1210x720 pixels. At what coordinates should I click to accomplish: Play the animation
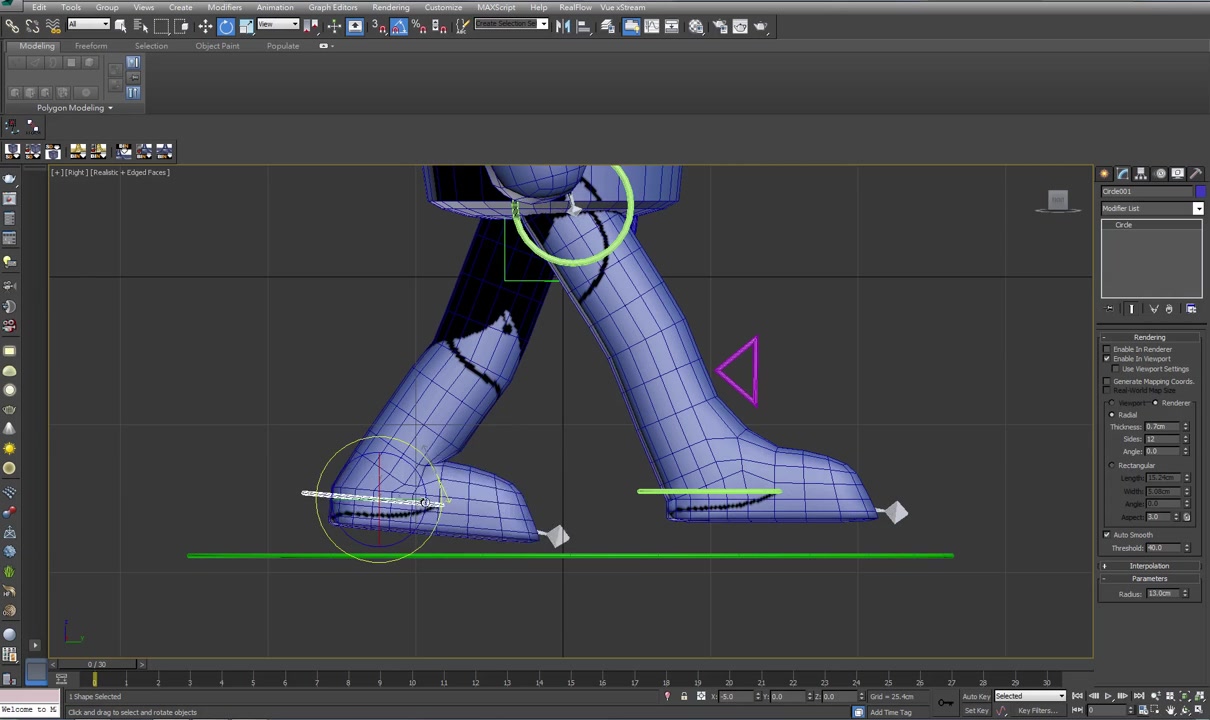point(1108,696)
